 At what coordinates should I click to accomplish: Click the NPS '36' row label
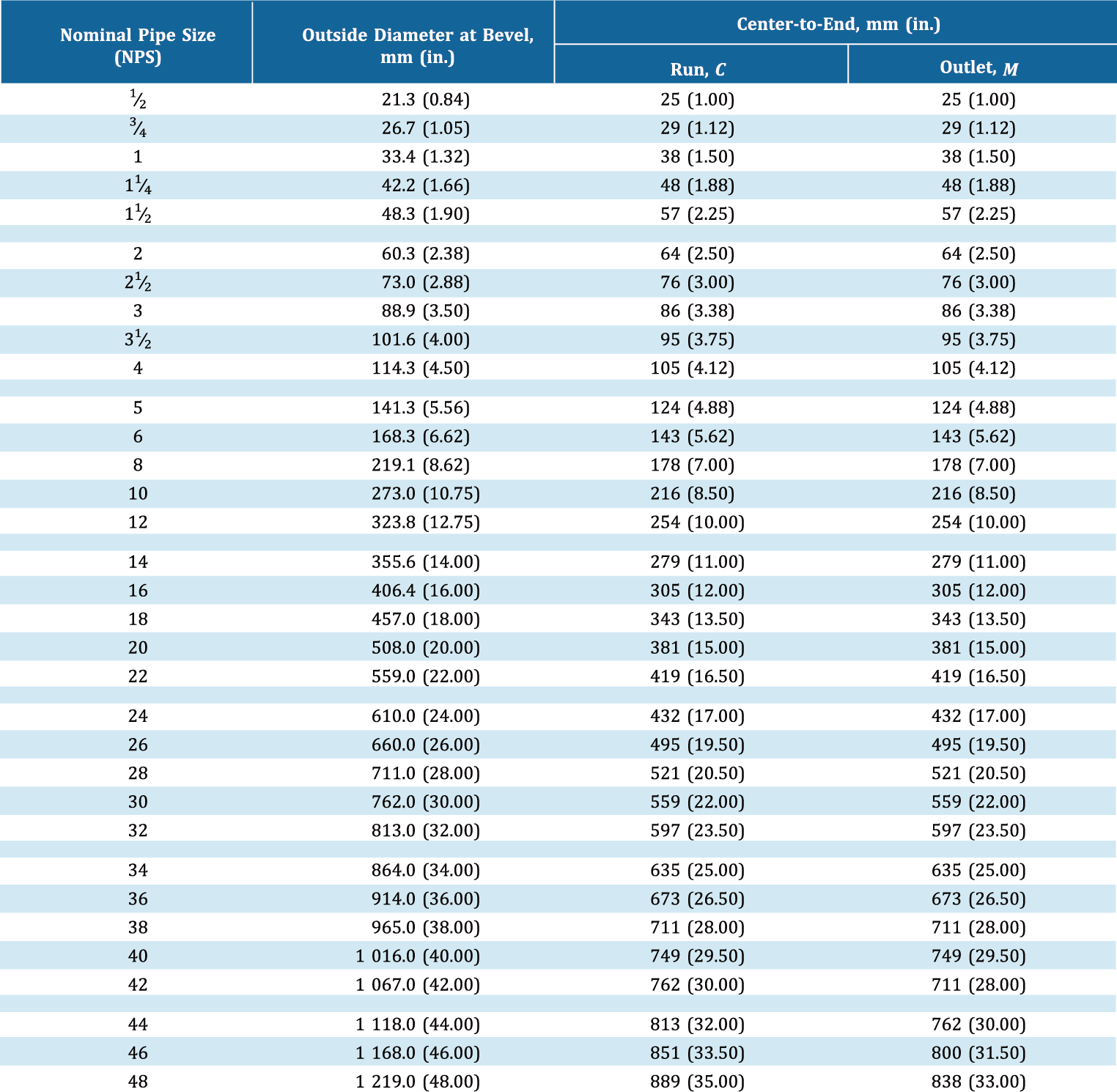(138, 898)
